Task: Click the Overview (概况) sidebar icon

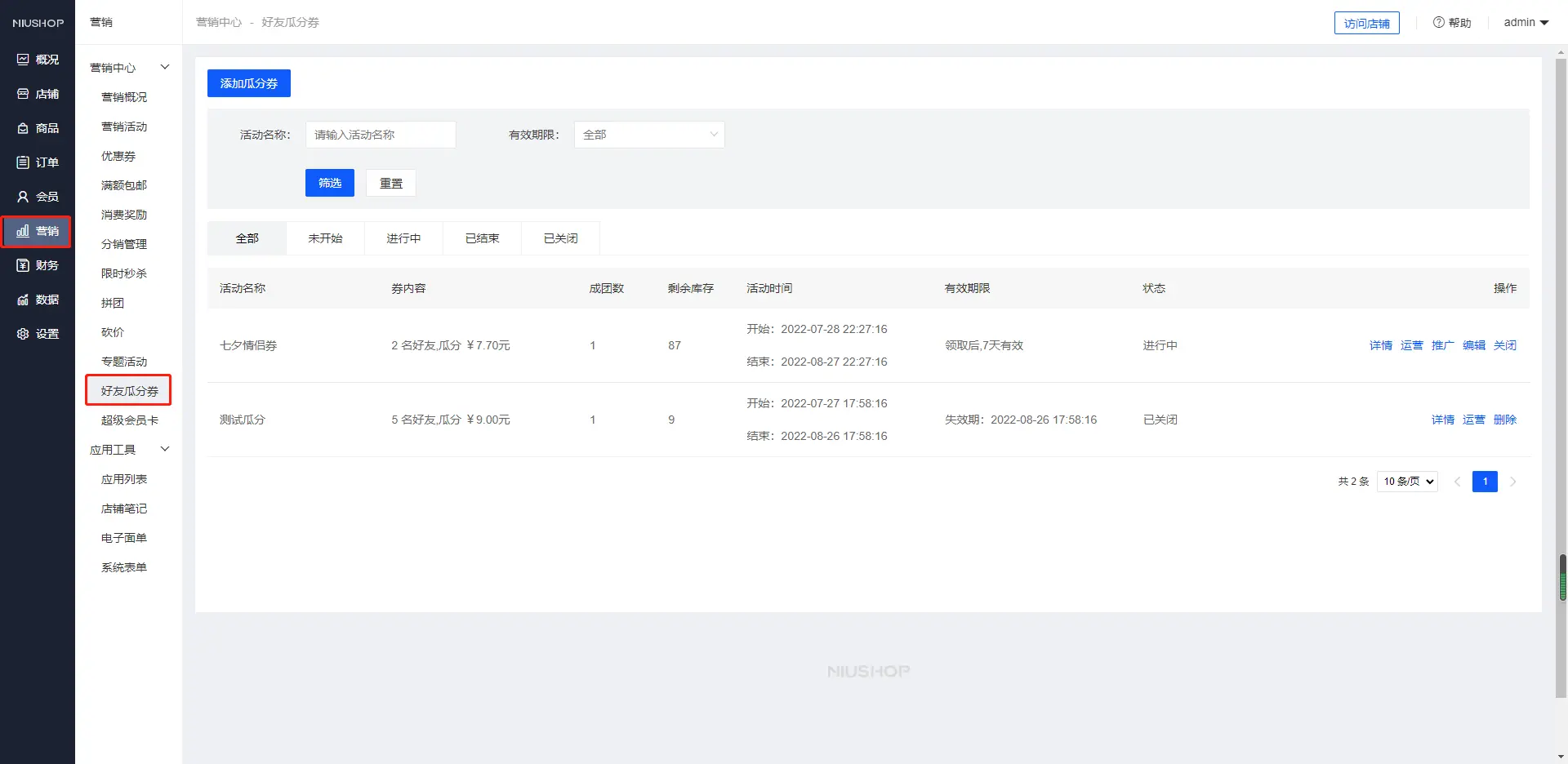Action: [x=23, y=60]
